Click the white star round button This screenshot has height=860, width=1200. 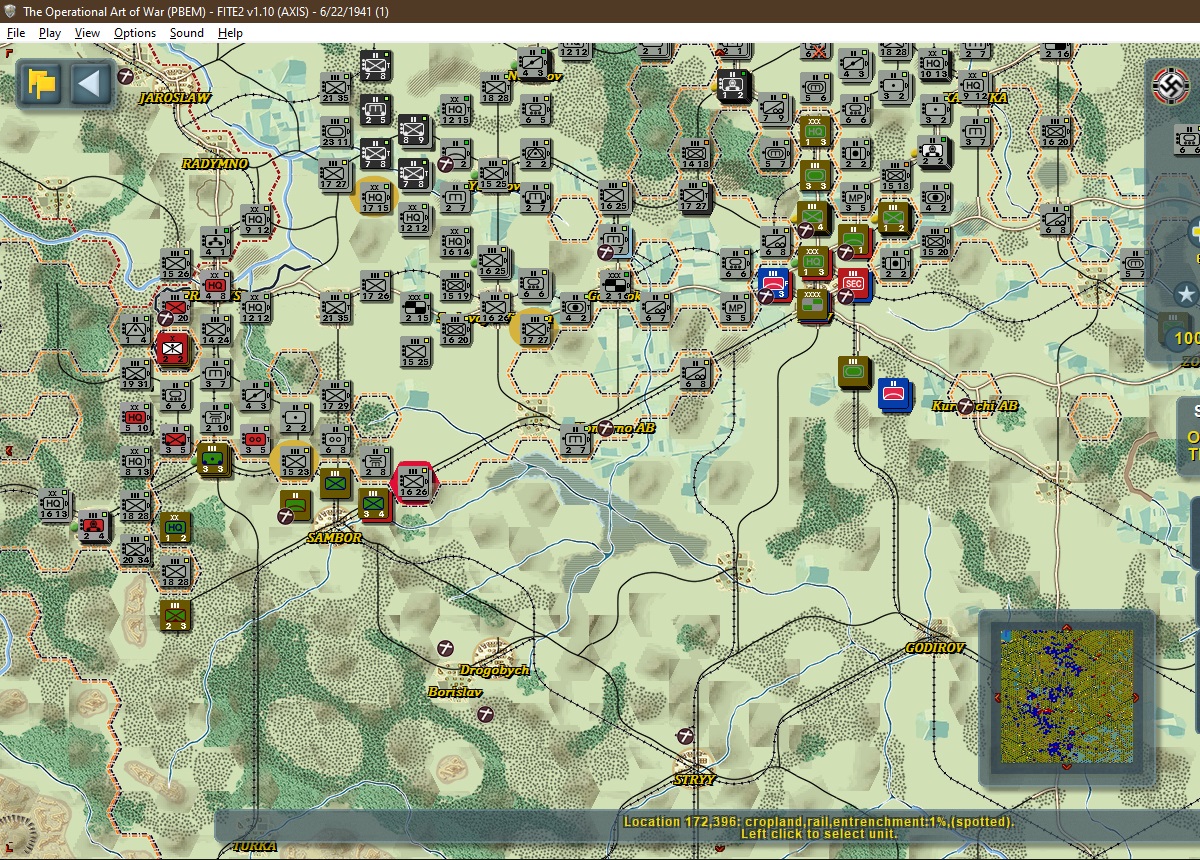point(1186,294)
